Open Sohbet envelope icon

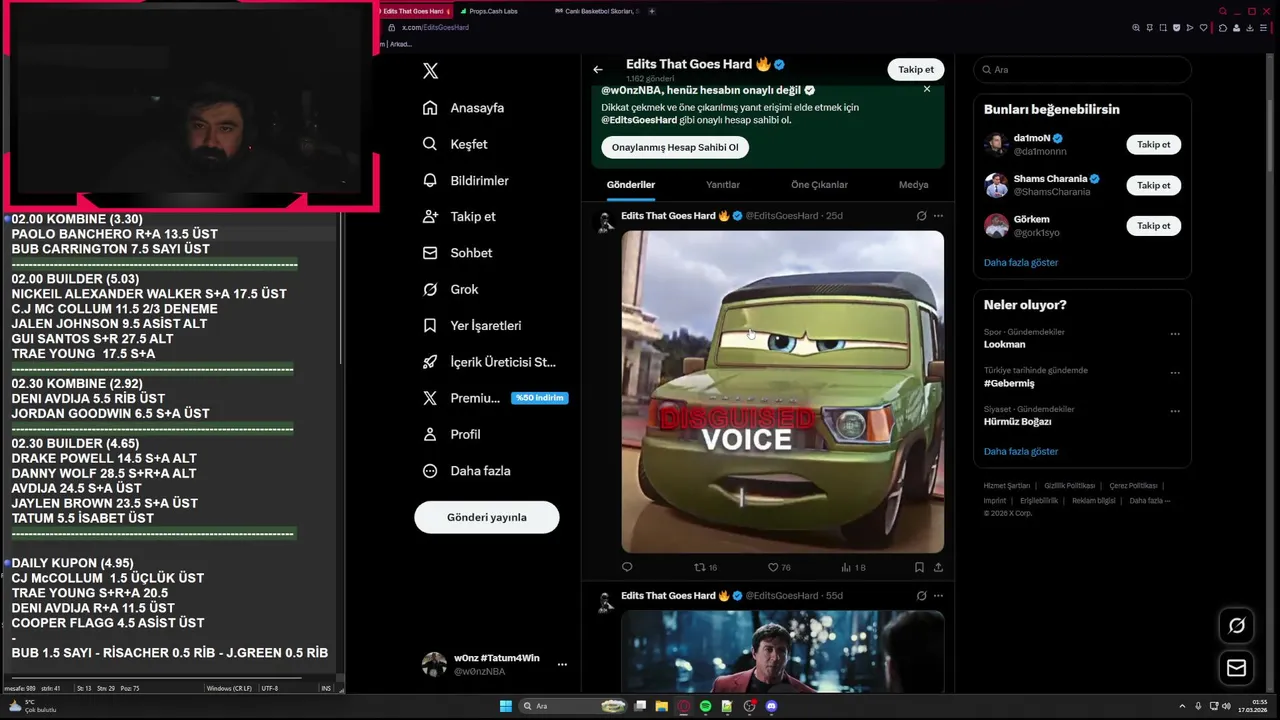430,253
